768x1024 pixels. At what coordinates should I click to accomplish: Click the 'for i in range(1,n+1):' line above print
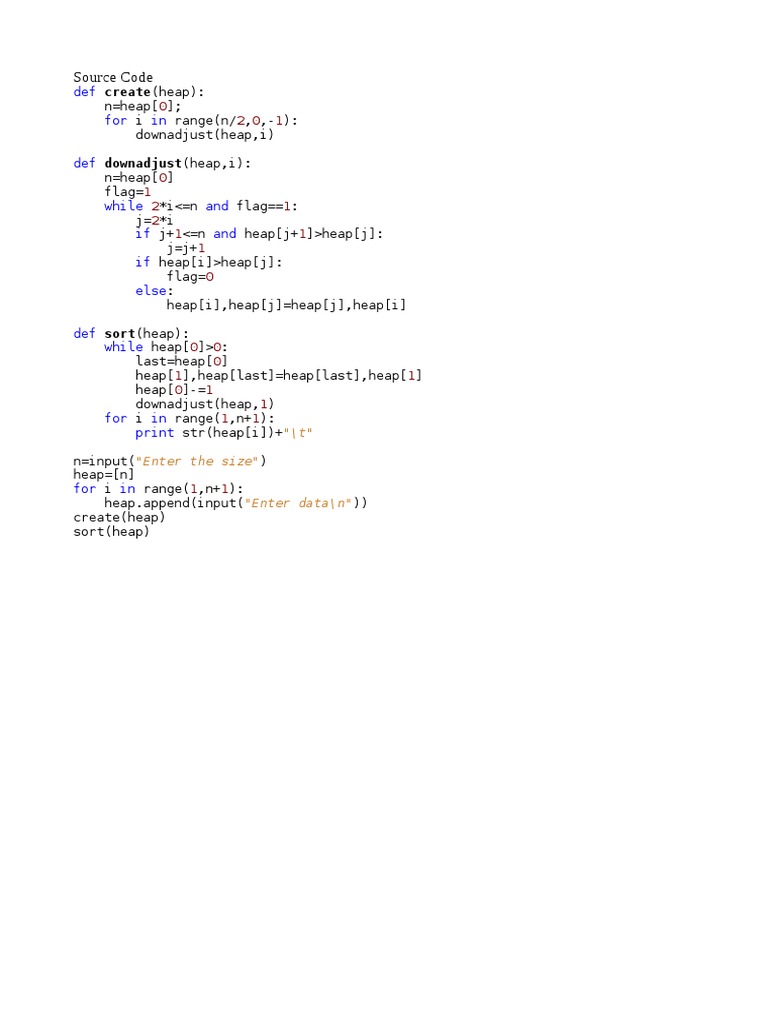pyautogui.click(x=189, y=419)
